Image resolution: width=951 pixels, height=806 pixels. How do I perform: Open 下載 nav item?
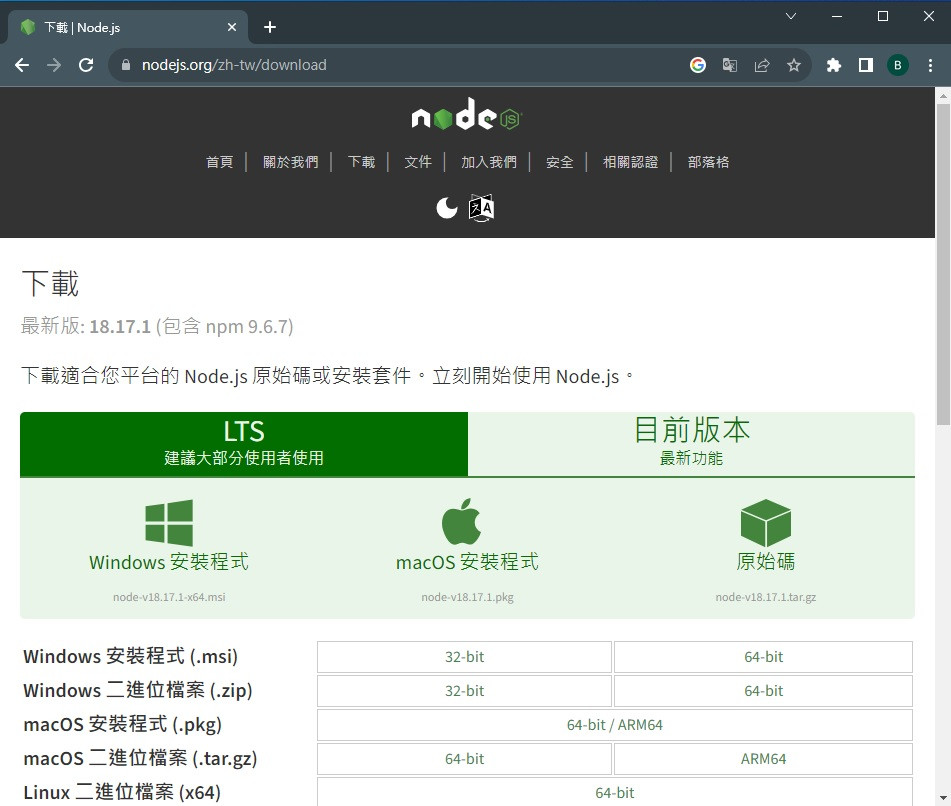tap(361, 162)
